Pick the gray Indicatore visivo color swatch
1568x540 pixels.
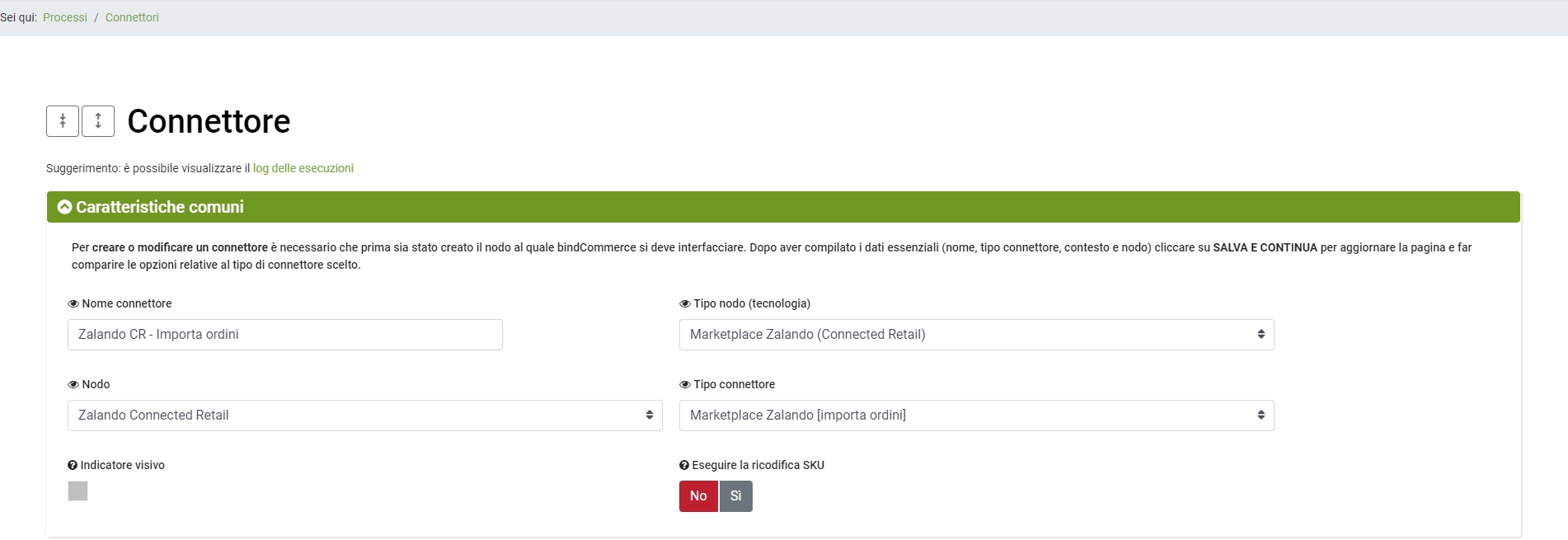click(x=77, y=491)
